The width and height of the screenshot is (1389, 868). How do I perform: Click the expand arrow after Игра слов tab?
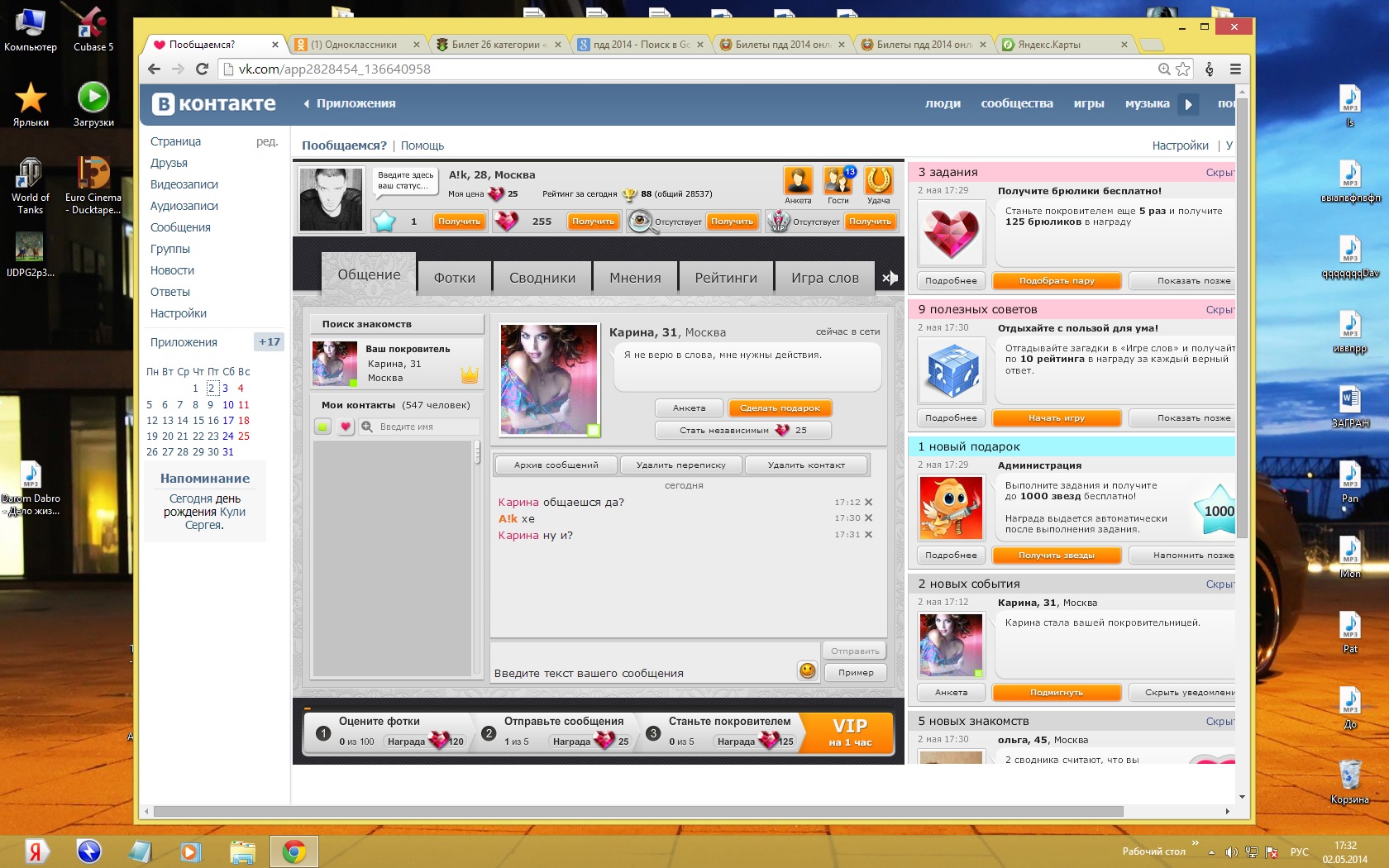(890, 278)
